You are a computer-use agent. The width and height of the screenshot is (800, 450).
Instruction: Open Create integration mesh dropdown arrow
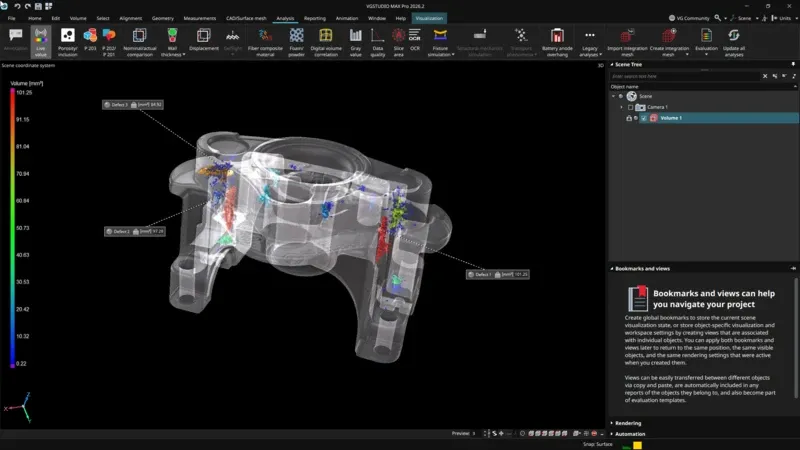coord(687,55)
